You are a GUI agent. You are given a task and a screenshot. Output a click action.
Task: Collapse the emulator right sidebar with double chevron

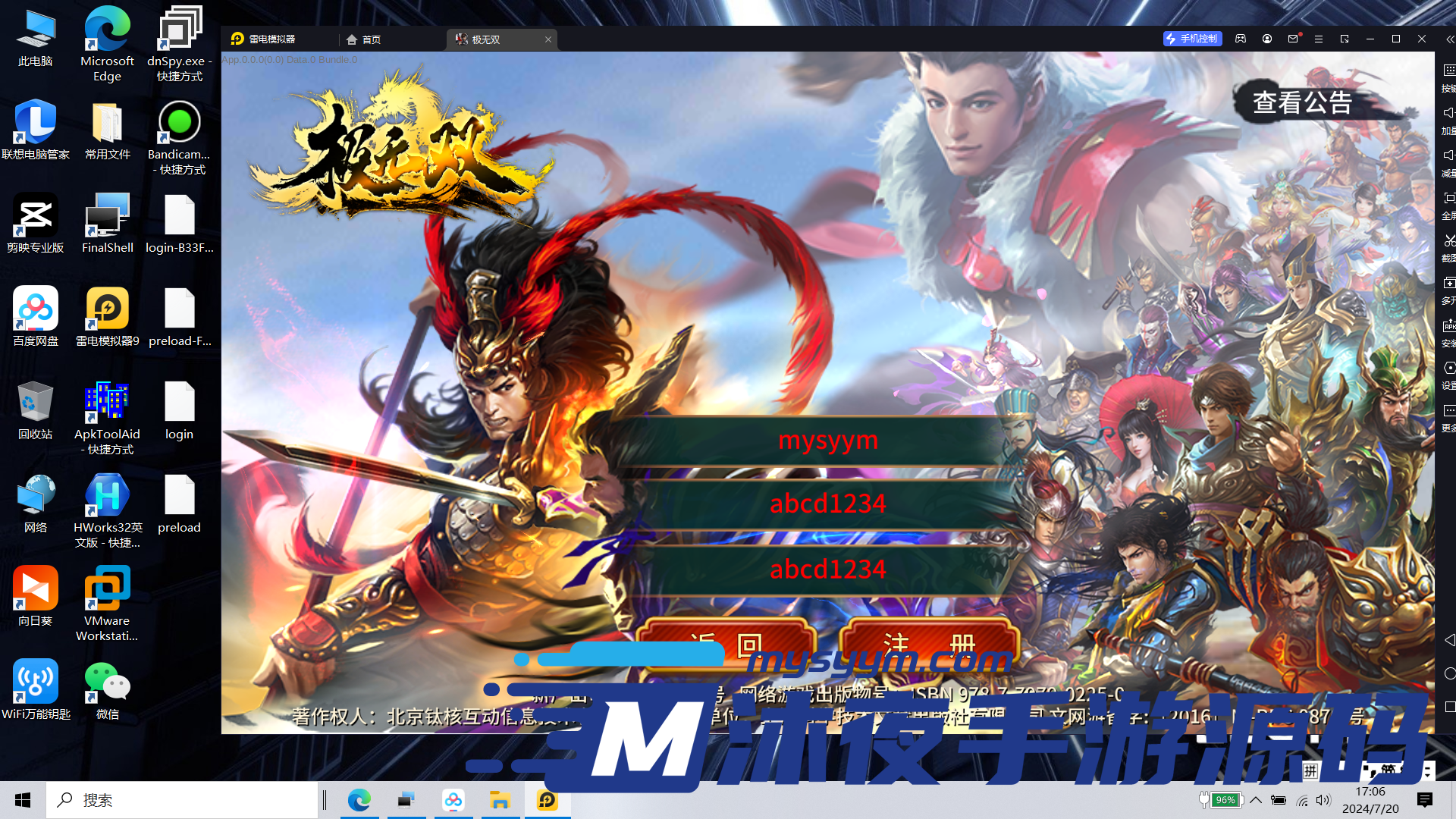(x=1449, y=39)
